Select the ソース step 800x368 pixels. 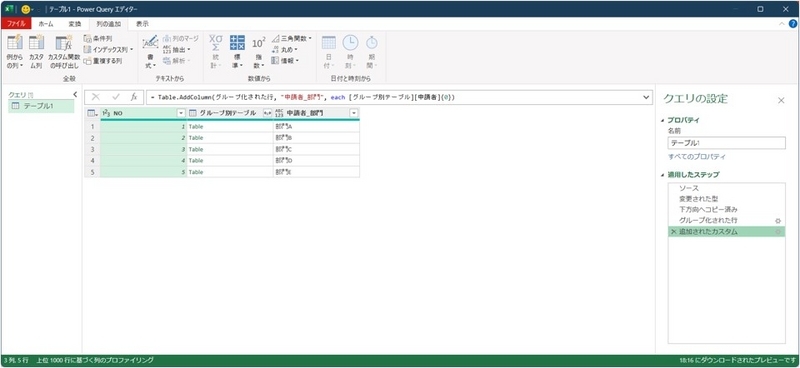[727, 188]
